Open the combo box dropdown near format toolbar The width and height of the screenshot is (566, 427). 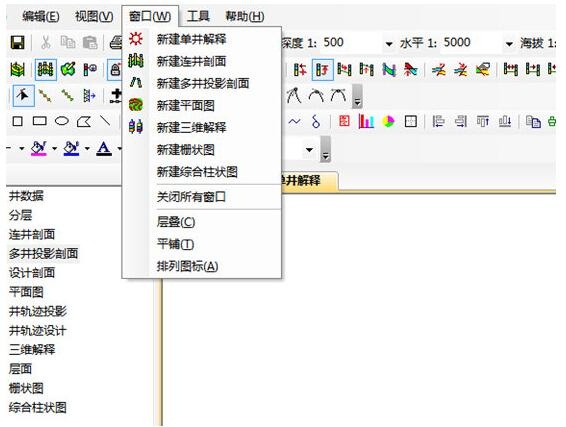pos(309,149)
